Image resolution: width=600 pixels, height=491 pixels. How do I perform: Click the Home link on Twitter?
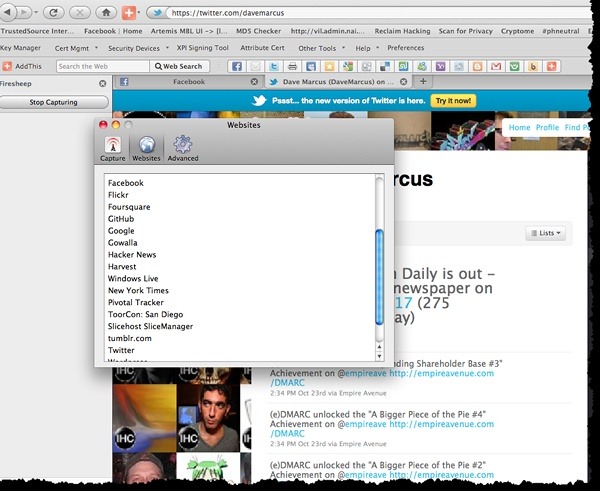point(519,127)
